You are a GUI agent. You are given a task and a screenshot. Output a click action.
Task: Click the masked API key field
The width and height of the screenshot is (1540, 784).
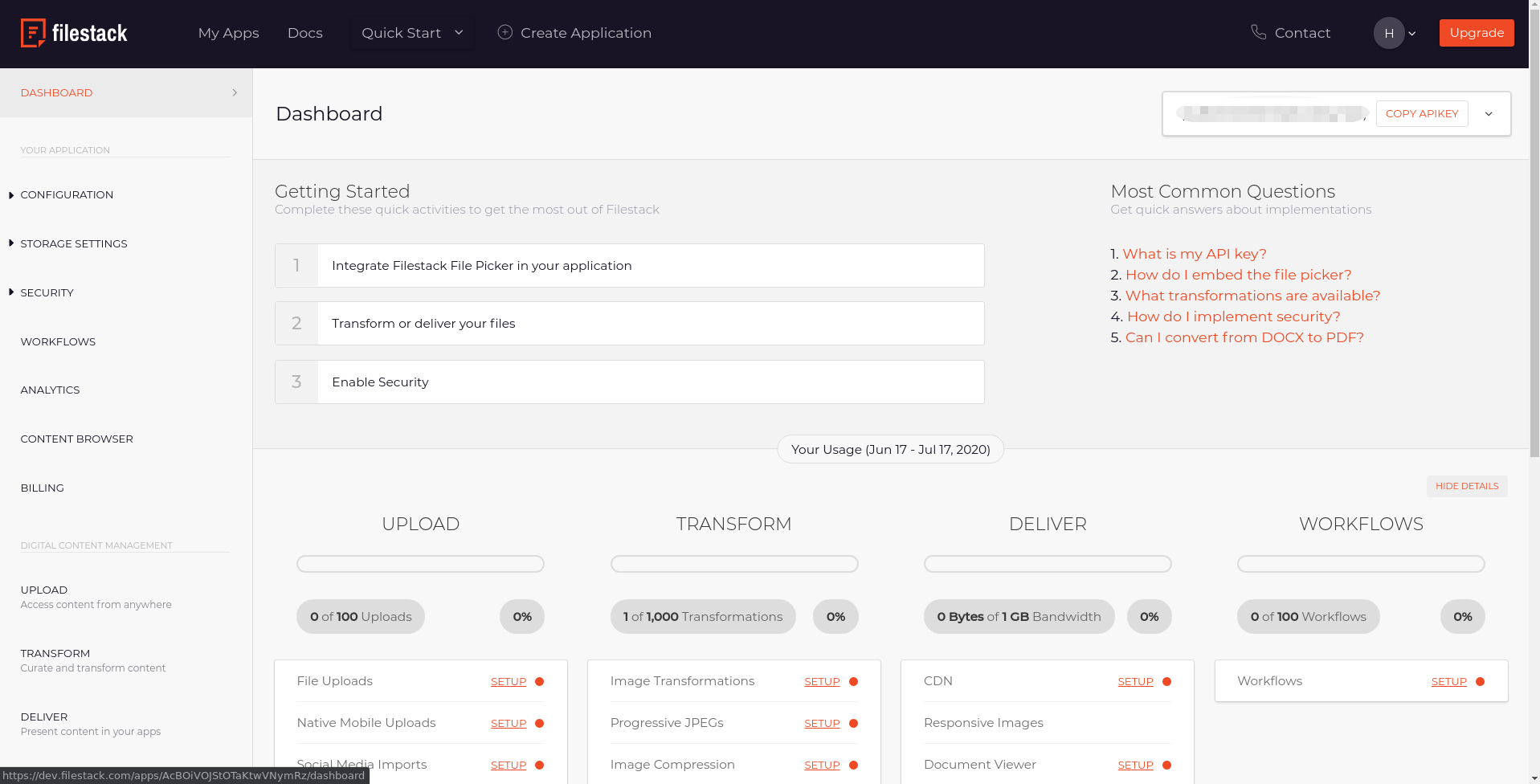(1273, 114)
